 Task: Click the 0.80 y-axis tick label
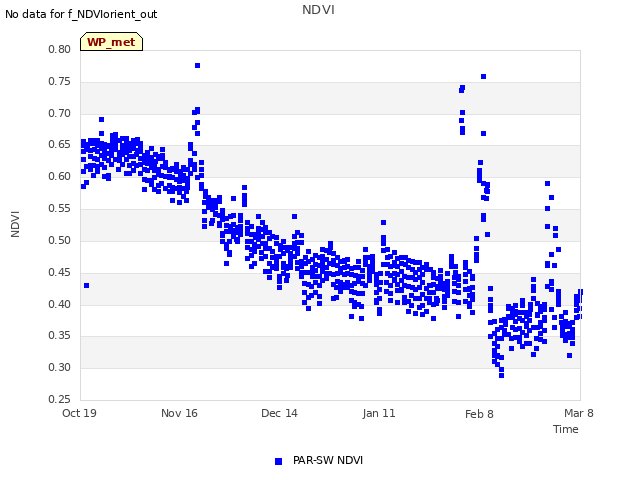[60, 49]
